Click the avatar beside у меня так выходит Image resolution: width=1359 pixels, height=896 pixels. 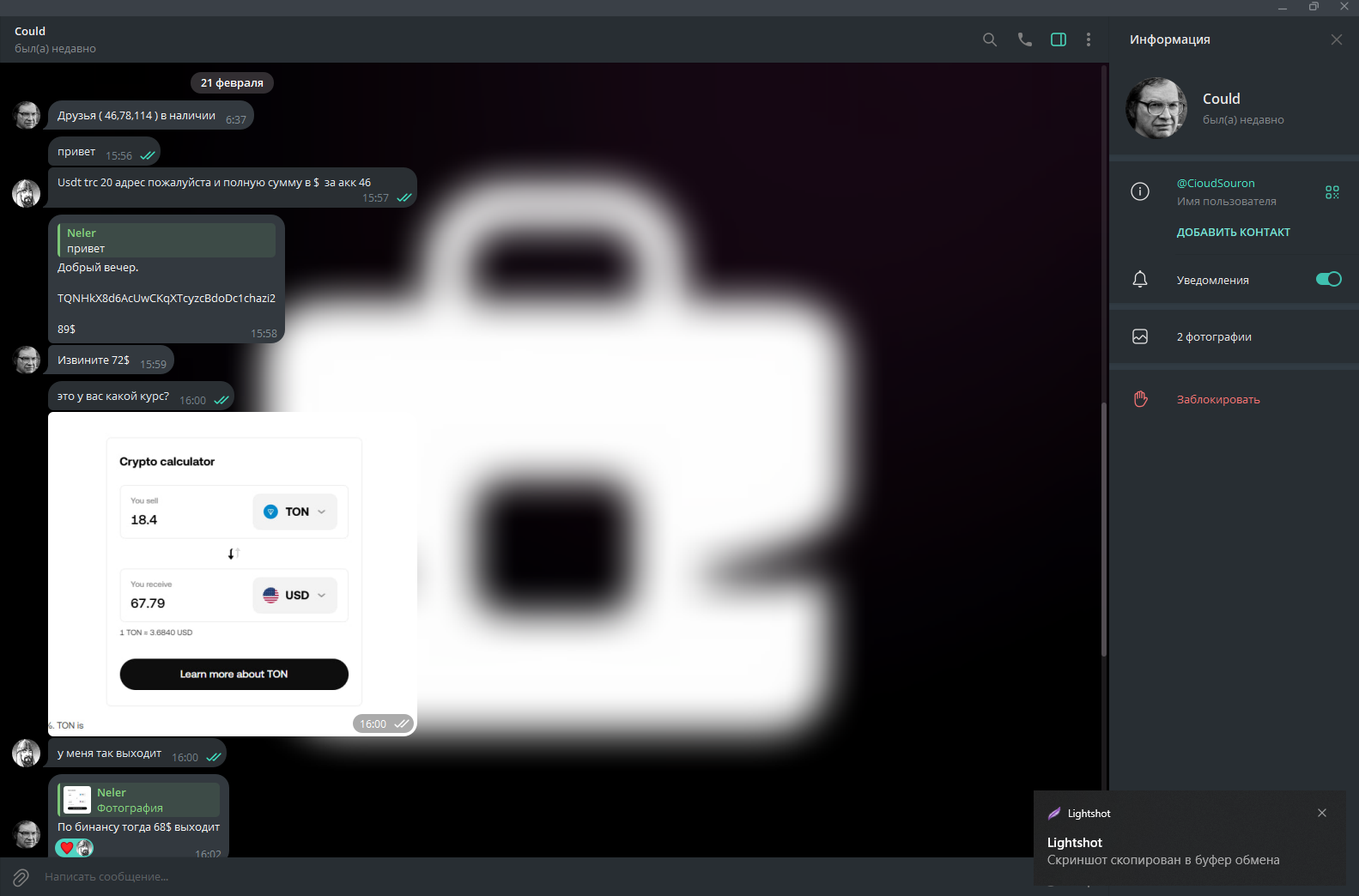click(27, 753)
